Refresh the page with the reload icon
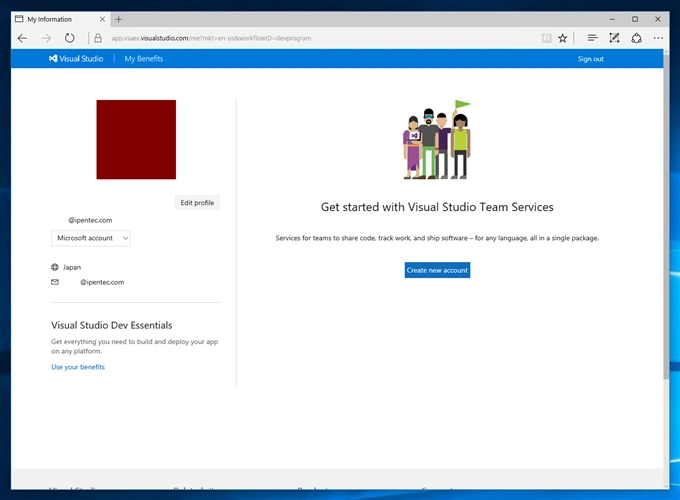Viewport: 680px width, 500px height. click(69, 38)
